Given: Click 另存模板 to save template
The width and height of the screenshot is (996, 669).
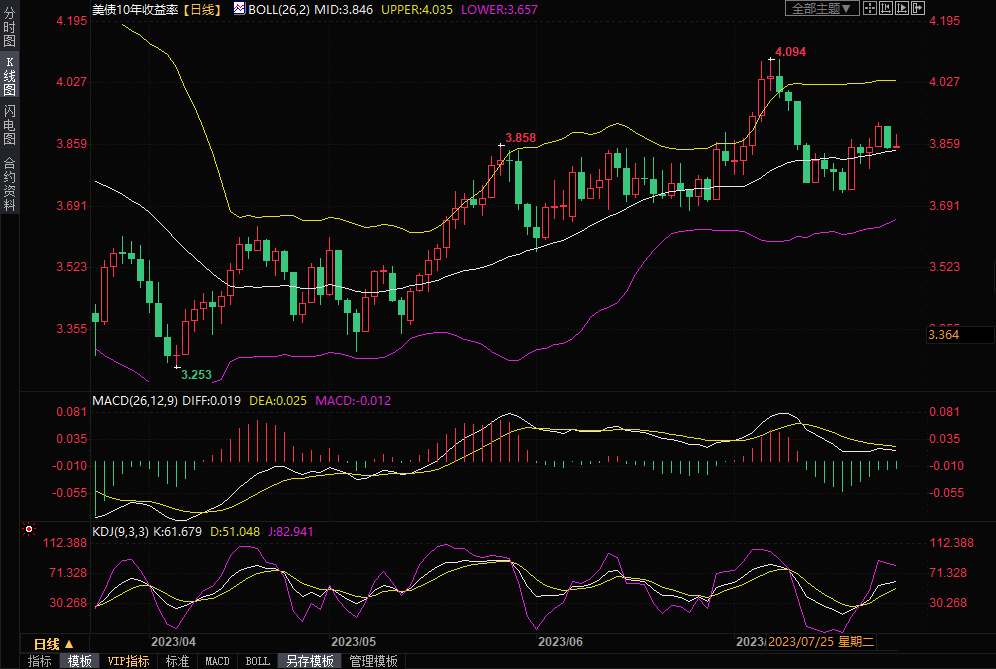Looking at the screenshot, I should coord(309,661).
